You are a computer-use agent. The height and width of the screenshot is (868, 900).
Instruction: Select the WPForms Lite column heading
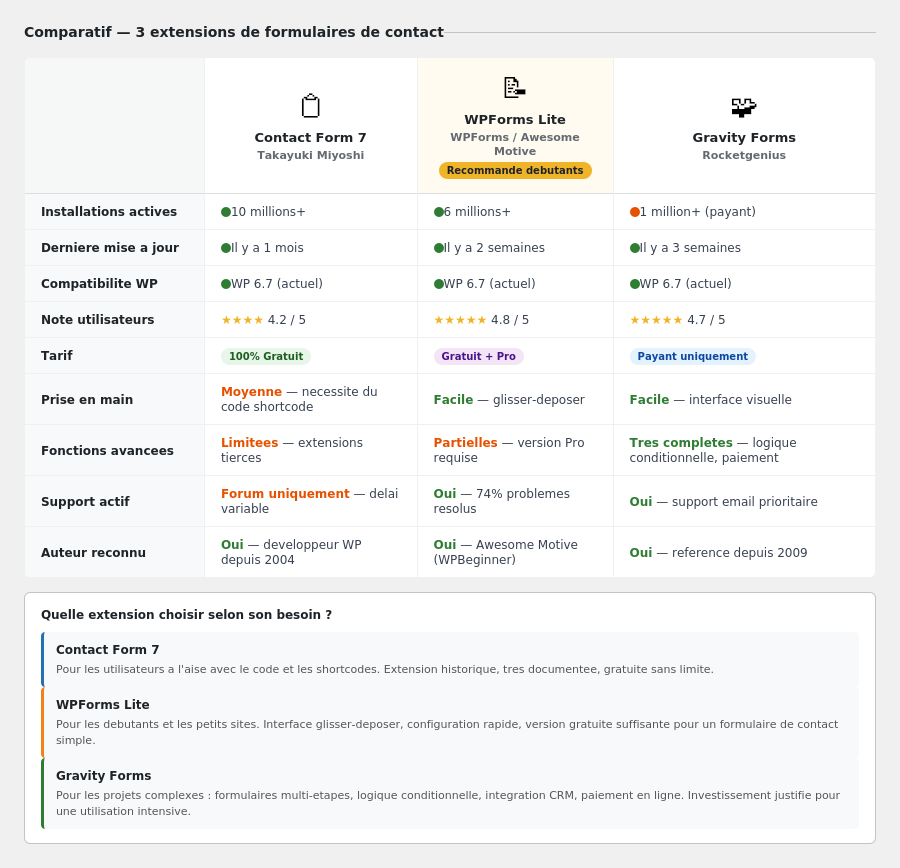point(515,119)
